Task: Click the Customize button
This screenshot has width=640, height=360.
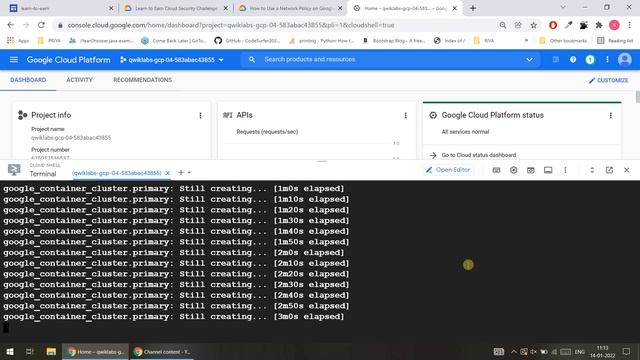Action: click(x=608, y=80)
